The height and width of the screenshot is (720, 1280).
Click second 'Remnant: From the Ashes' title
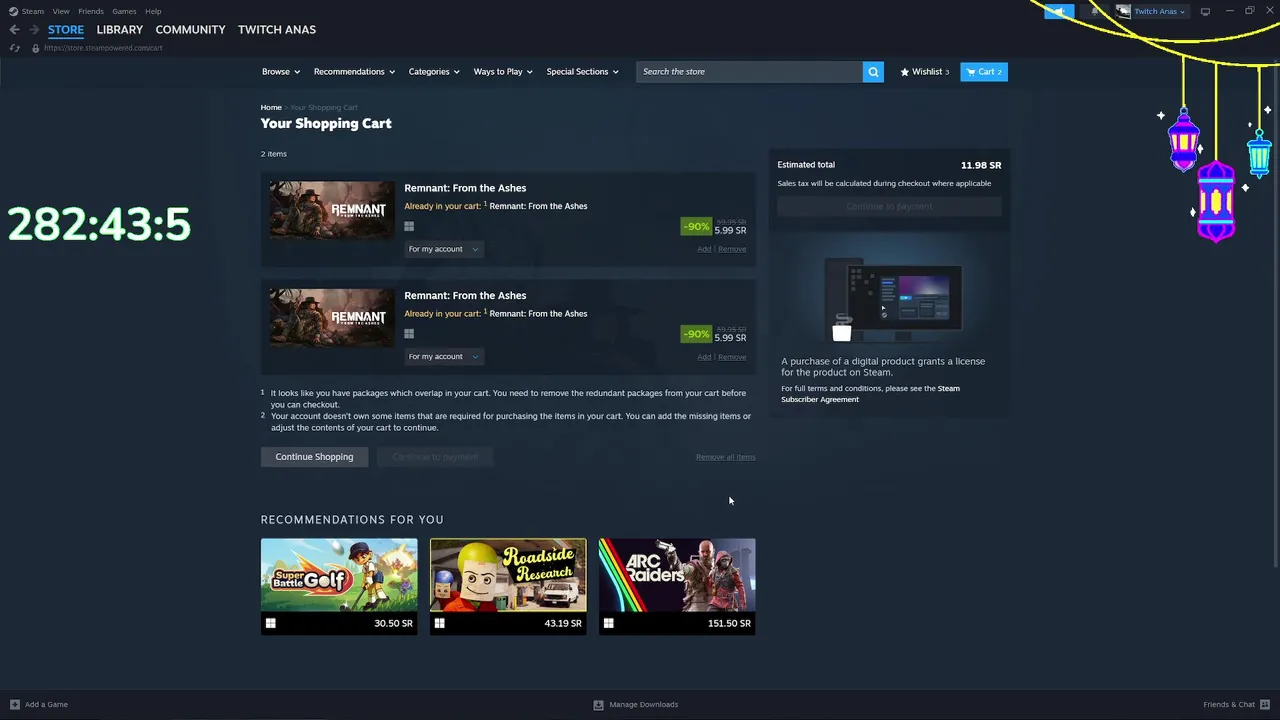tap(465, 295)
